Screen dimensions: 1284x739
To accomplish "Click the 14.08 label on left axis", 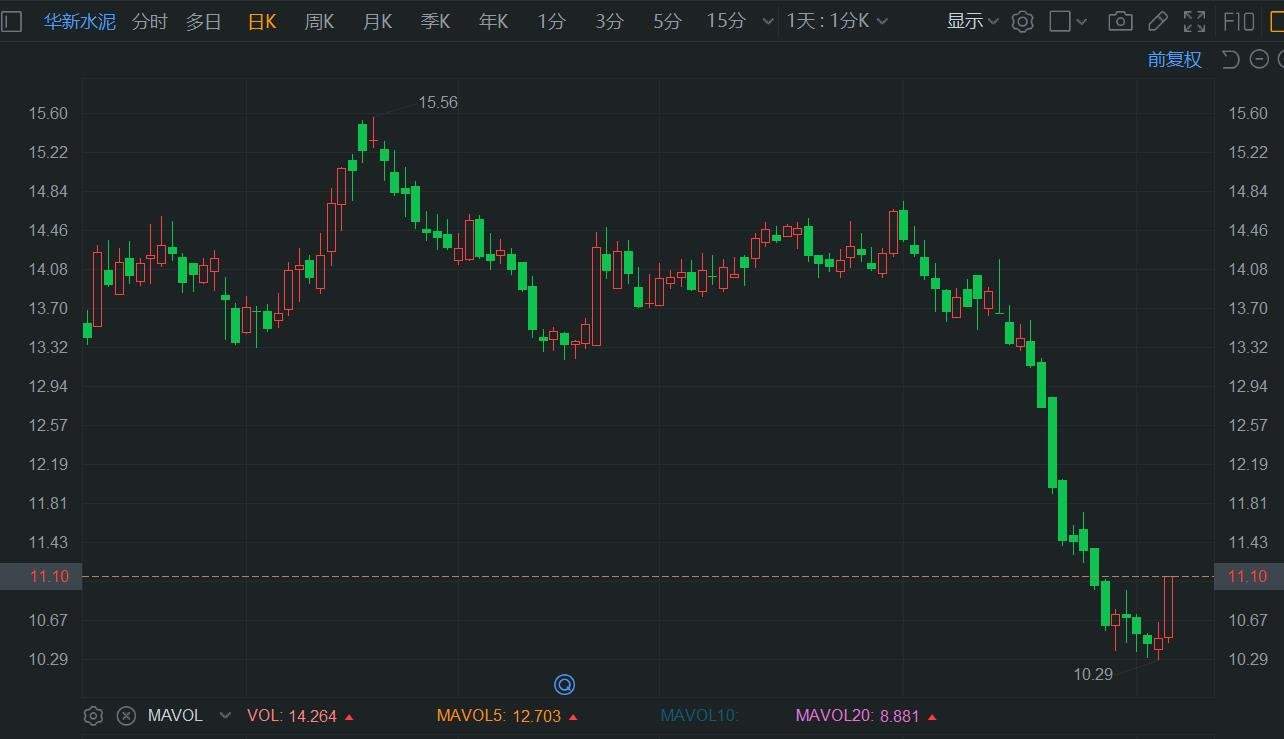I will [48, 269].
